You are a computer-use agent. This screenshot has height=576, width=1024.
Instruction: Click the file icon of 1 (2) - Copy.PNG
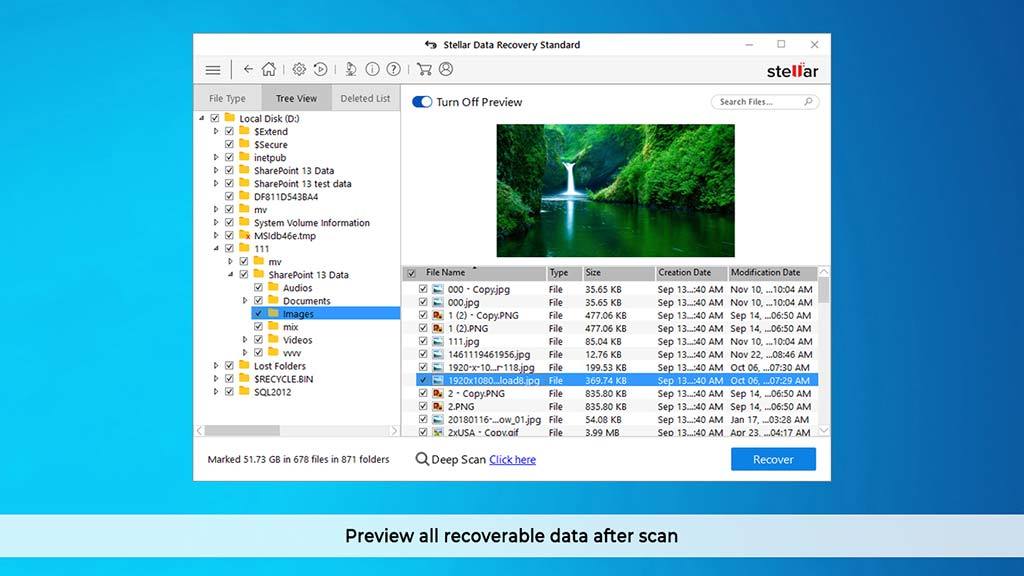[x=438, y=315]
